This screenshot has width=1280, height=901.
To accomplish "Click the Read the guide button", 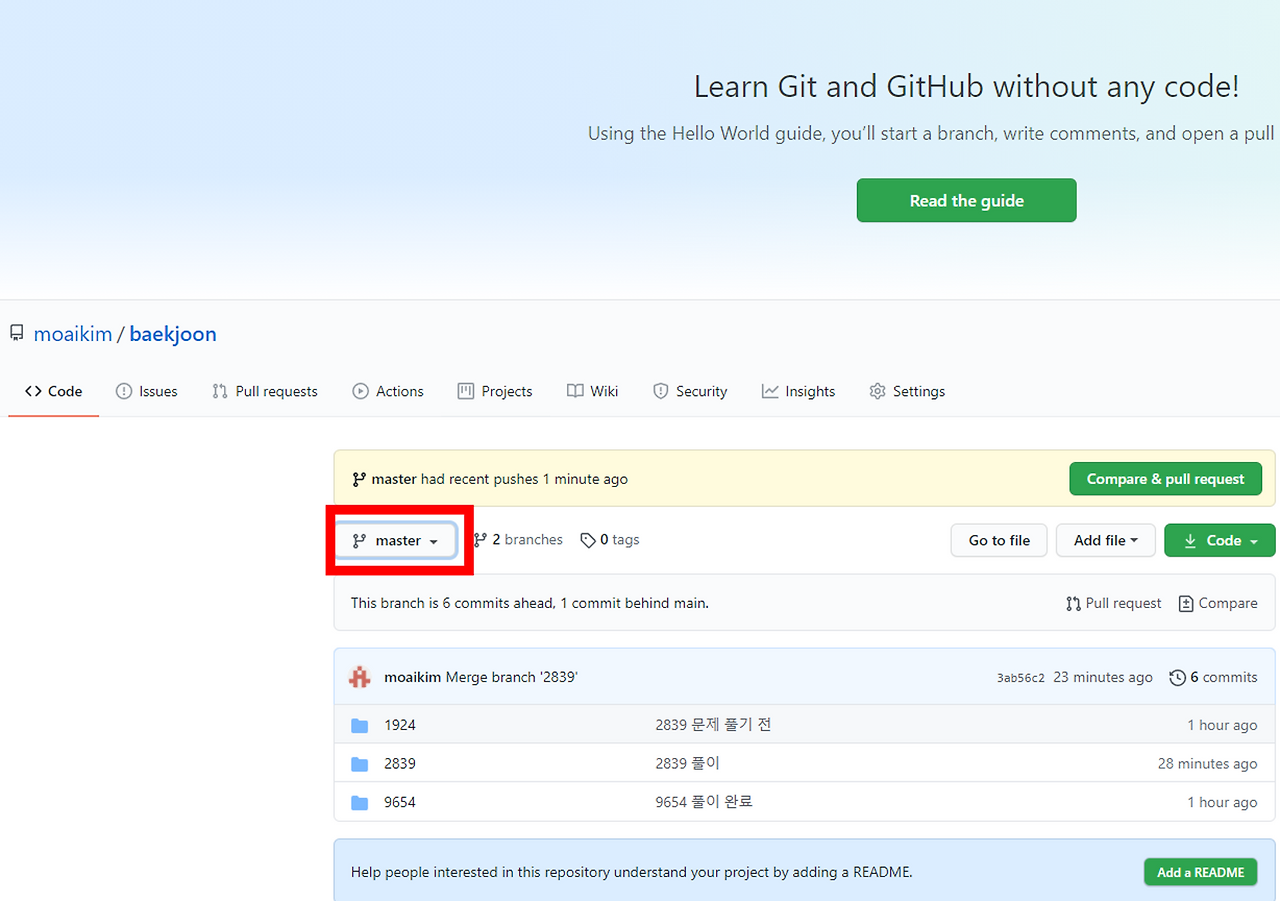I will (967, 200).
